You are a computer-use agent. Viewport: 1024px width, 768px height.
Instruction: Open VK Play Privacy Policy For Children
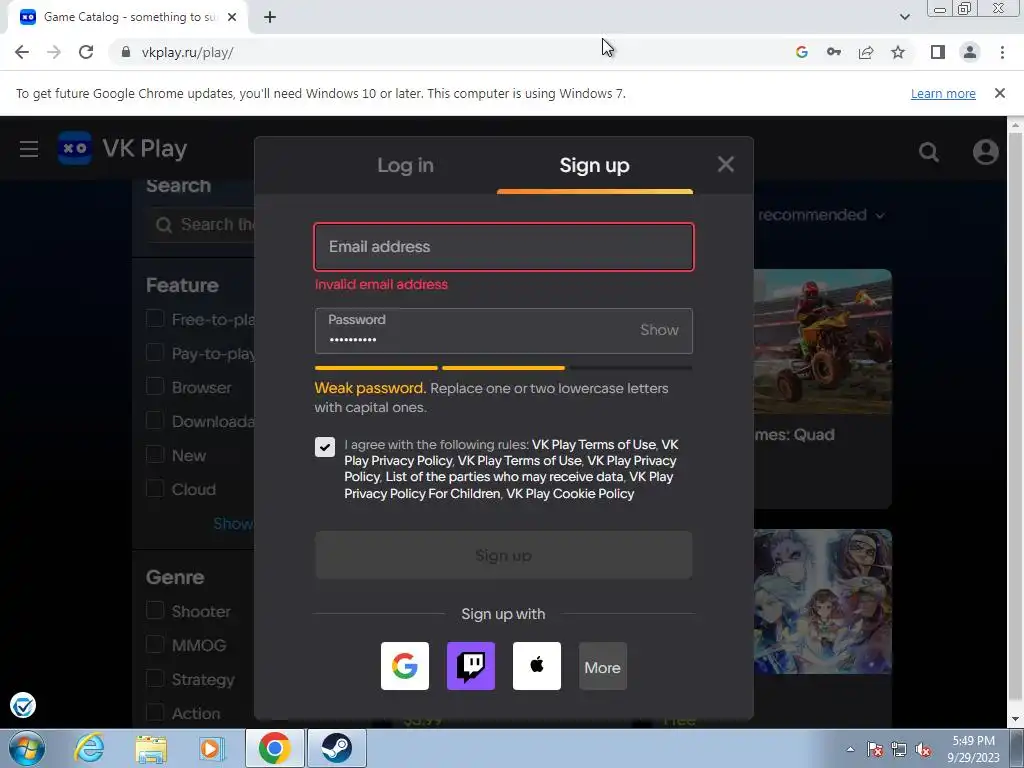coord(509,485)
